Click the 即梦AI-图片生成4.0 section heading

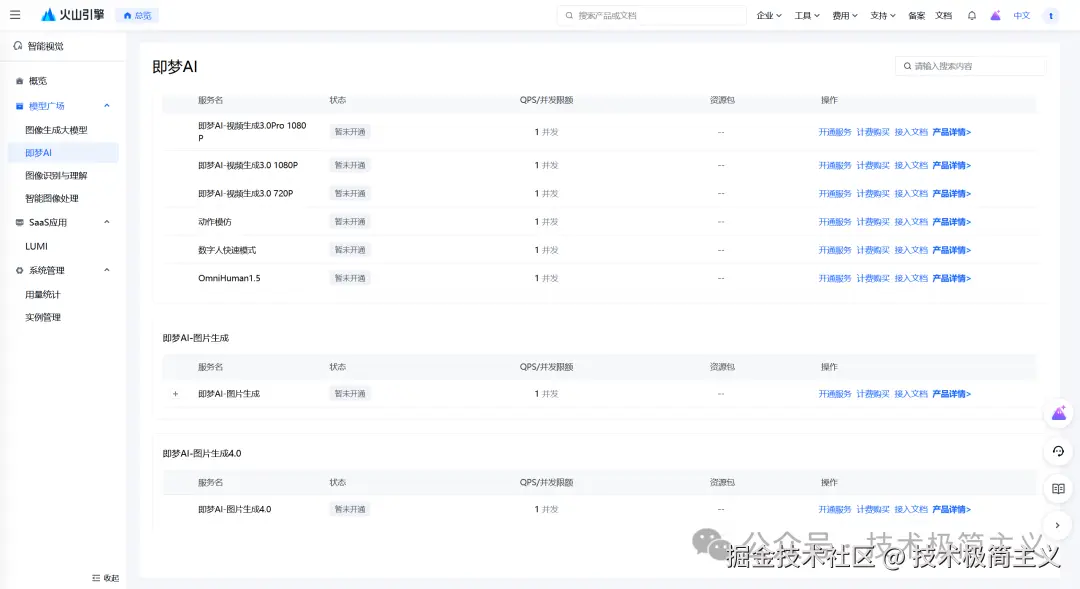[202, 453]
